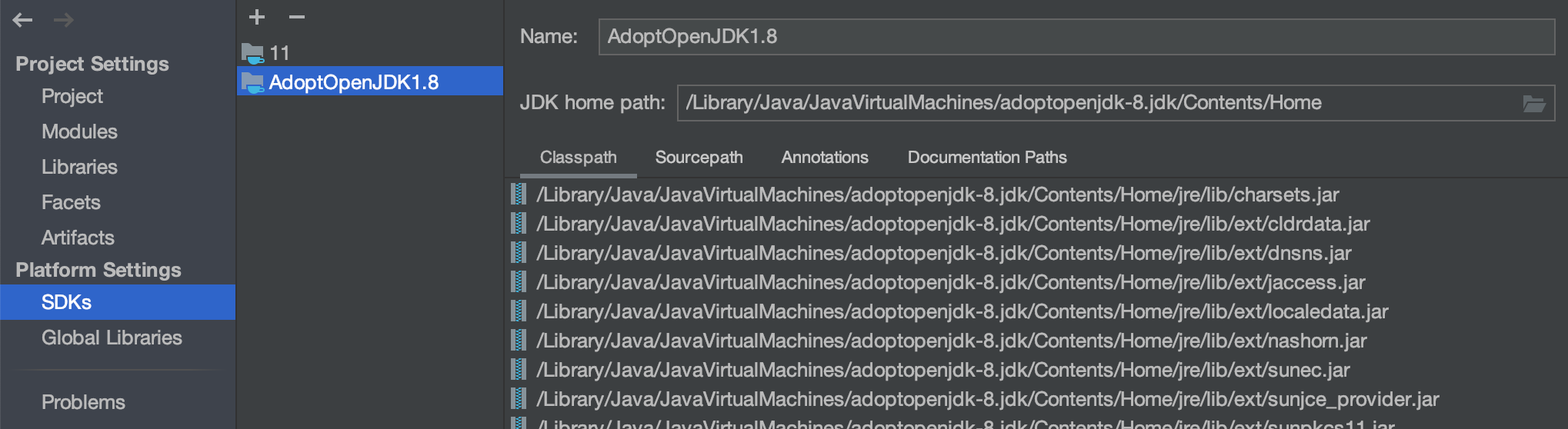
Task: Browse for JDK home path with folder icon
Action: (1534, 104)
